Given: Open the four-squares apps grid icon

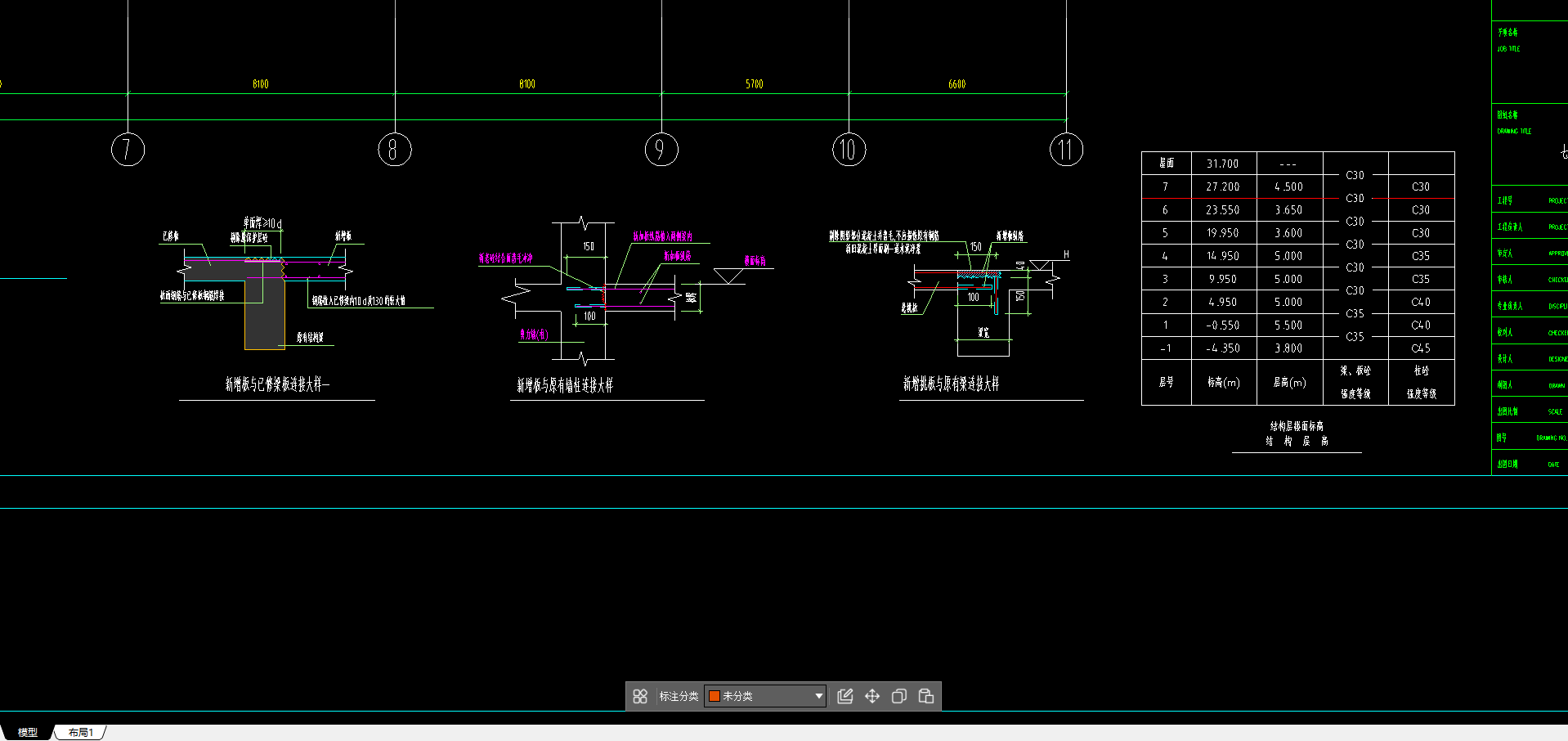Looking at the screenshot, I should [x=640, y=696].
